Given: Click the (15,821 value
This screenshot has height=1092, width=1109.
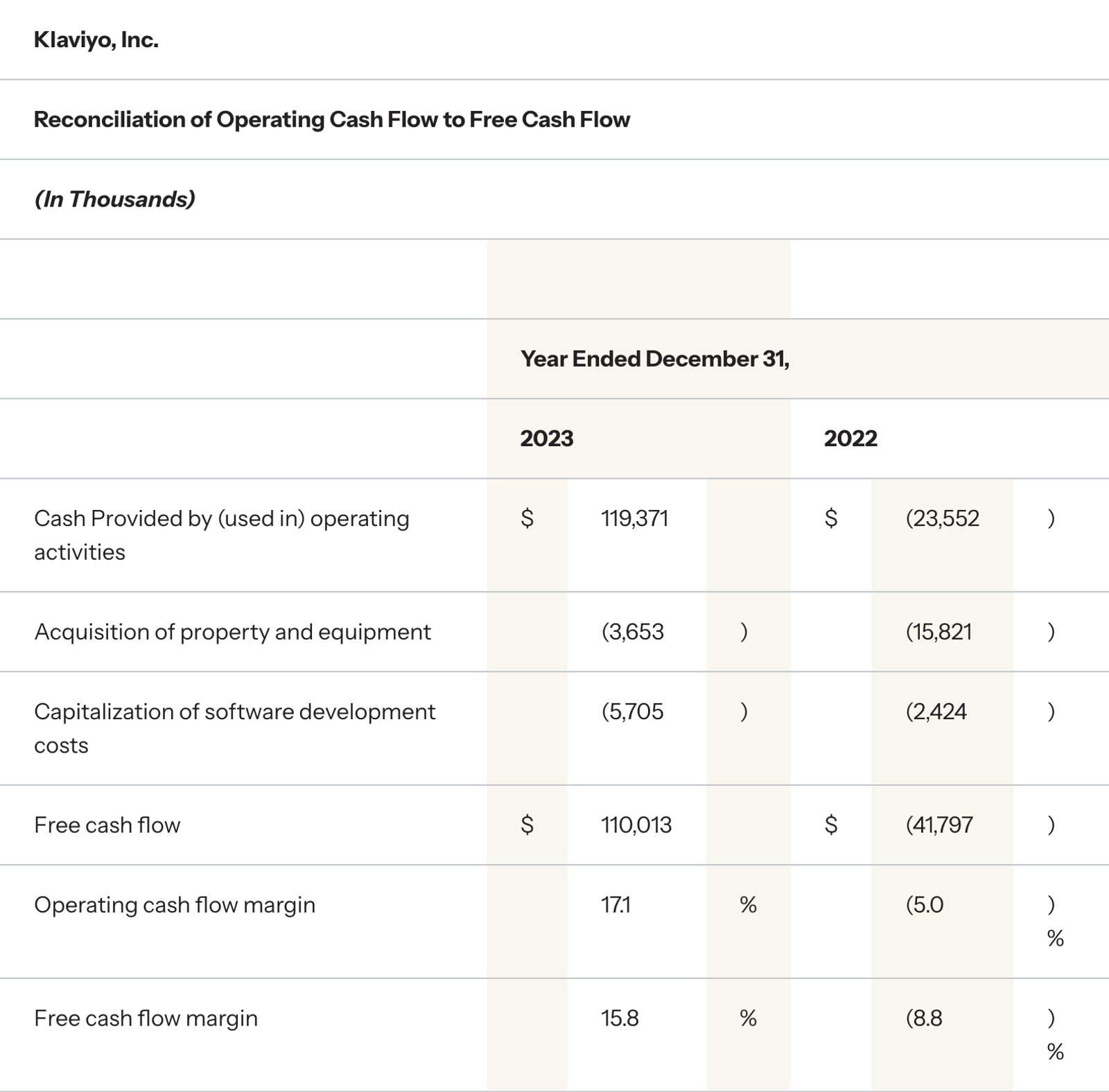Looking at the screenshot, I should [x=938, y=632].
